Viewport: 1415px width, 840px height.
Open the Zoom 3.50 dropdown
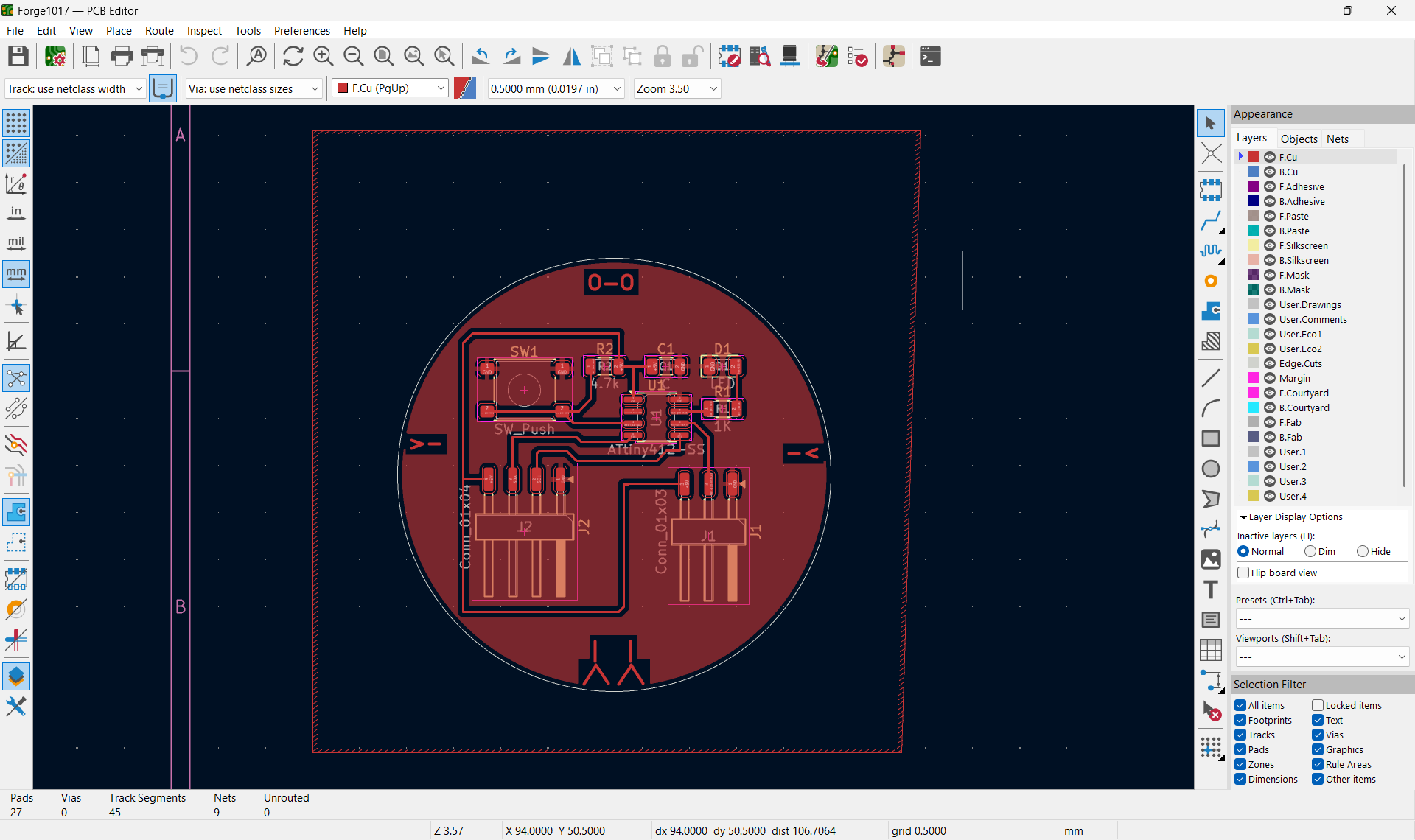pyautogui.click(x=676, y=88)
